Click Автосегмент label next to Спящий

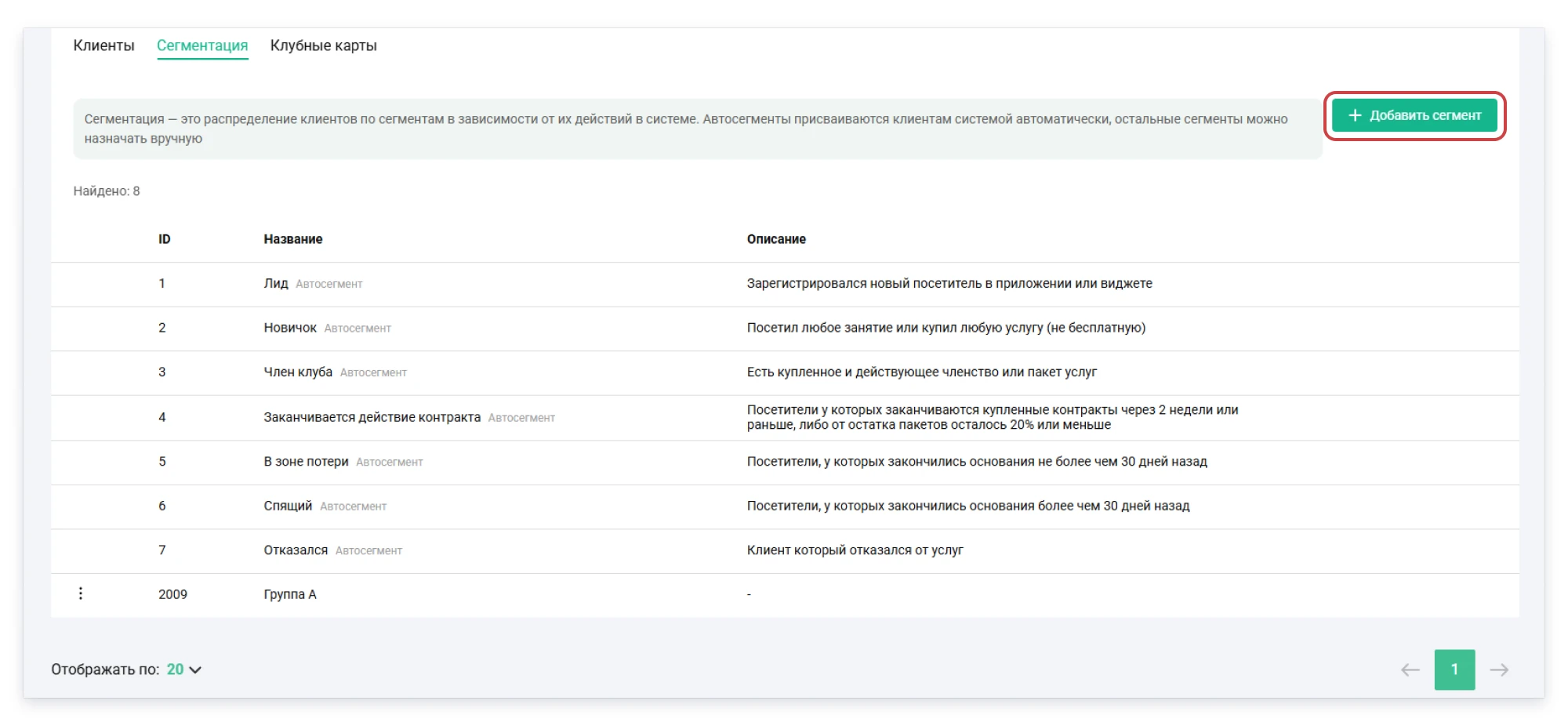pos(353,506)
